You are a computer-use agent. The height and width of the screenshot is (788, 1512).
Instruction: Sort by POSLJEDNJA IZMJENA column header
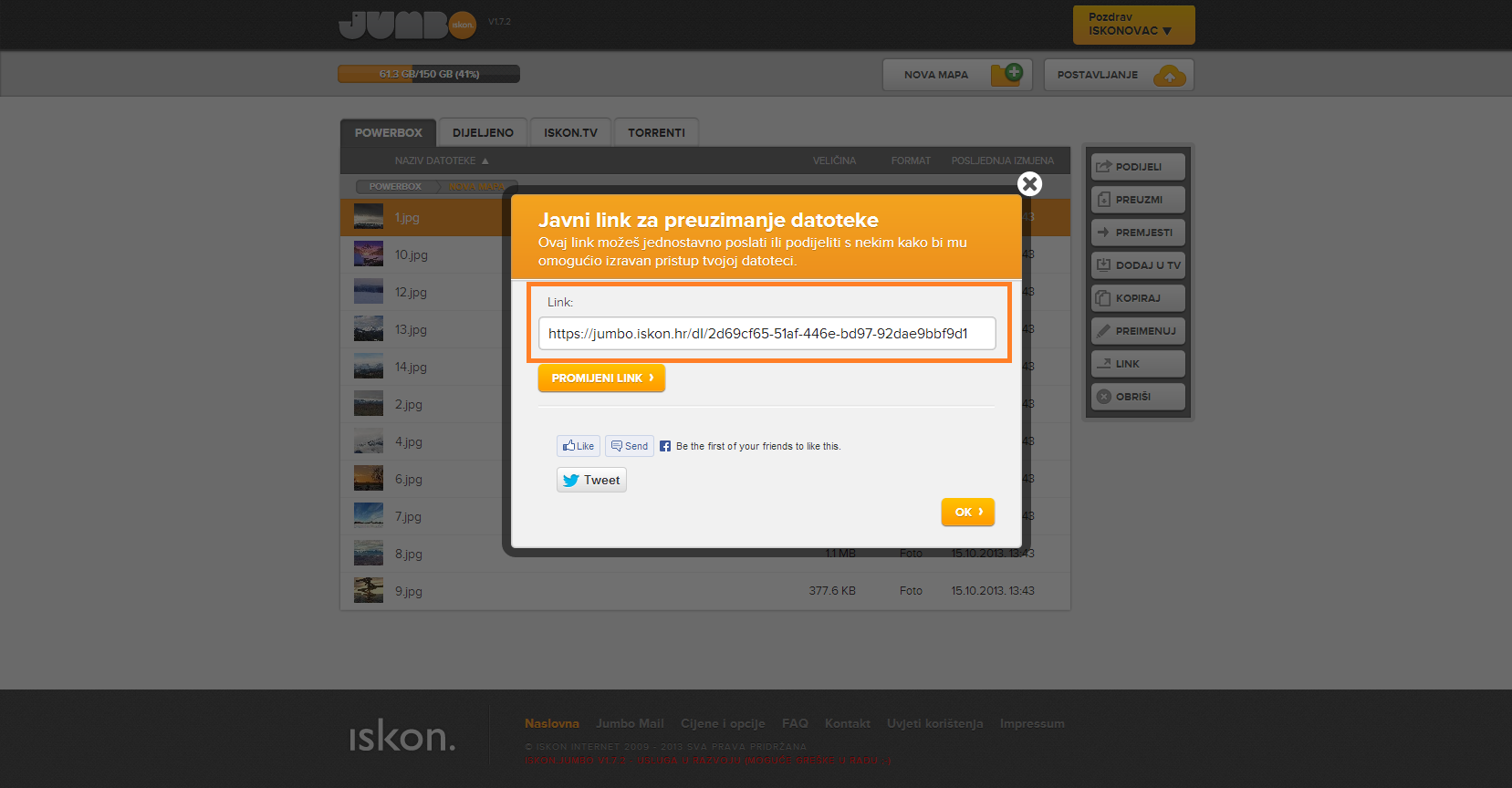click(1002, 161)
